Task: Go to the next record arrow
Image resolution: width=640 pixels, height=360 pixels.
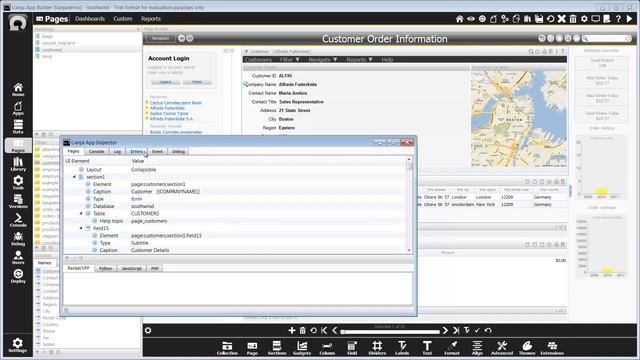Action: tap(445, 330)
